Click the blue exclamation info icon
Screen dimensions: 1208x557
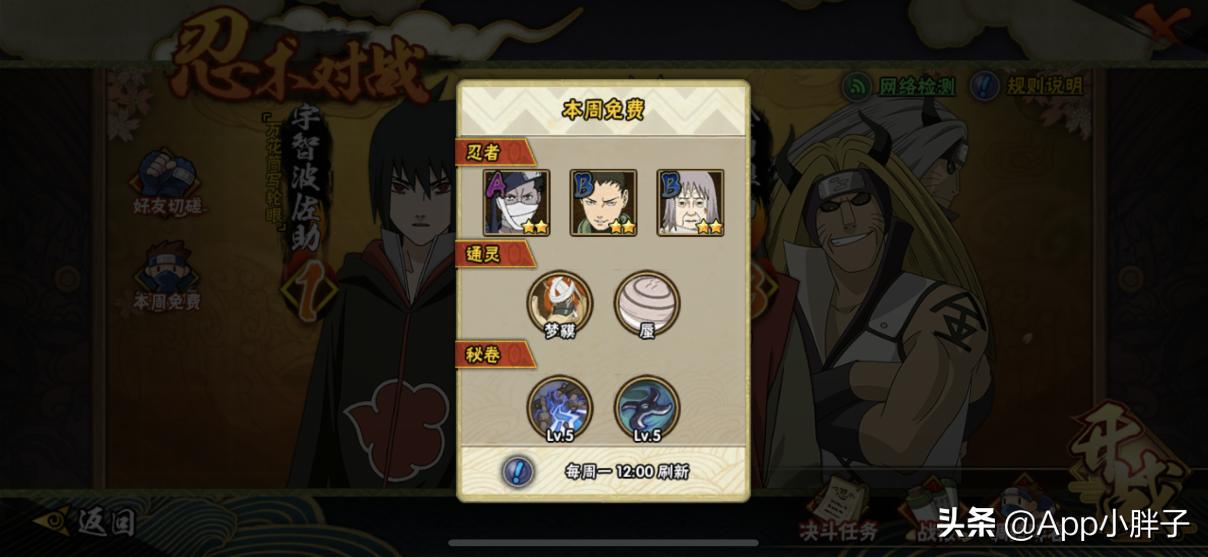pos(517,471)
